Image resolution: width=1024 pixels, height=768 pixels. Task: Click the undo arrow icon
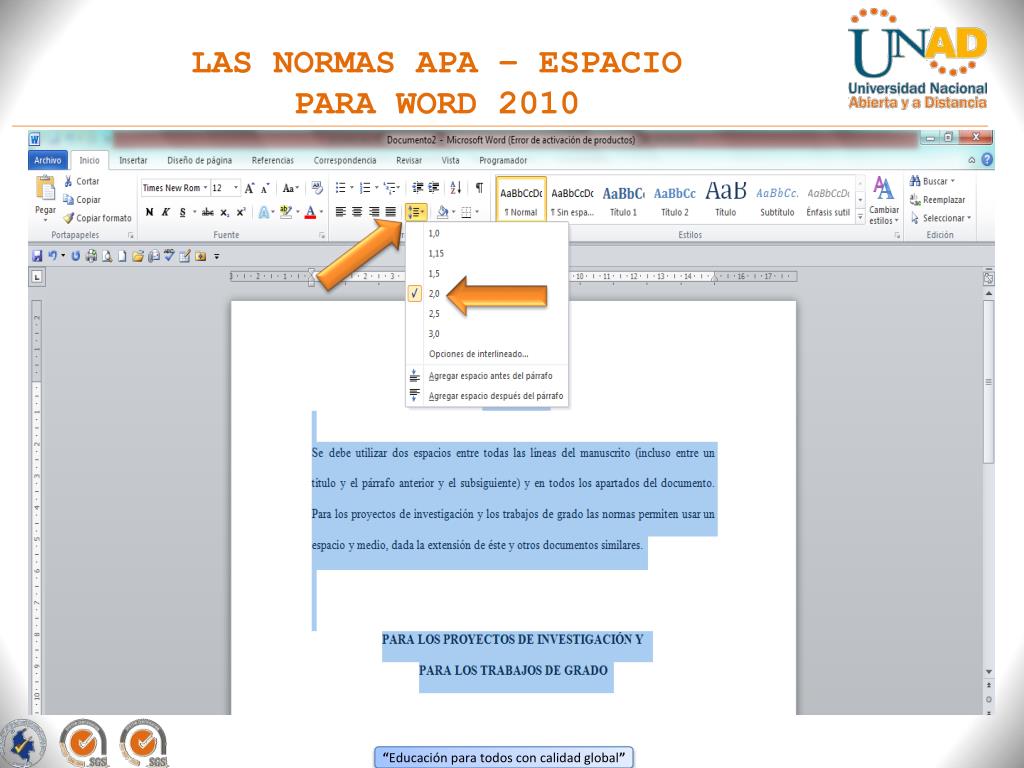(52, 256)
